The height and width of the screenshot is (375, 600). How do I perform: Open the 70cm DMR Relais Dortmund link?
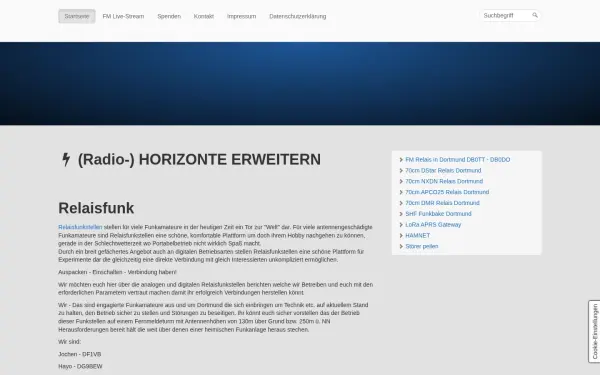442,203
